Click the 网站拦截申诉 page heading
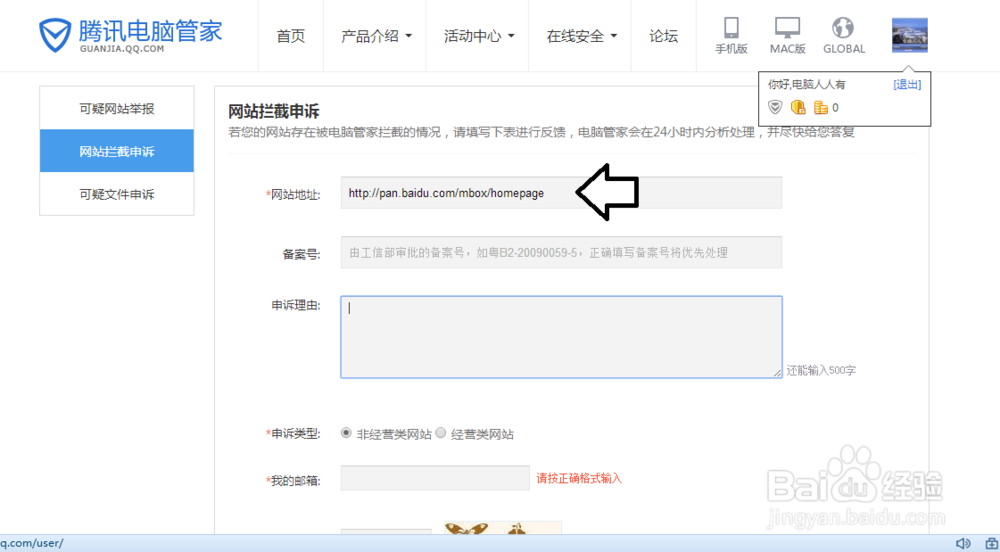 (x=274, y=112)
